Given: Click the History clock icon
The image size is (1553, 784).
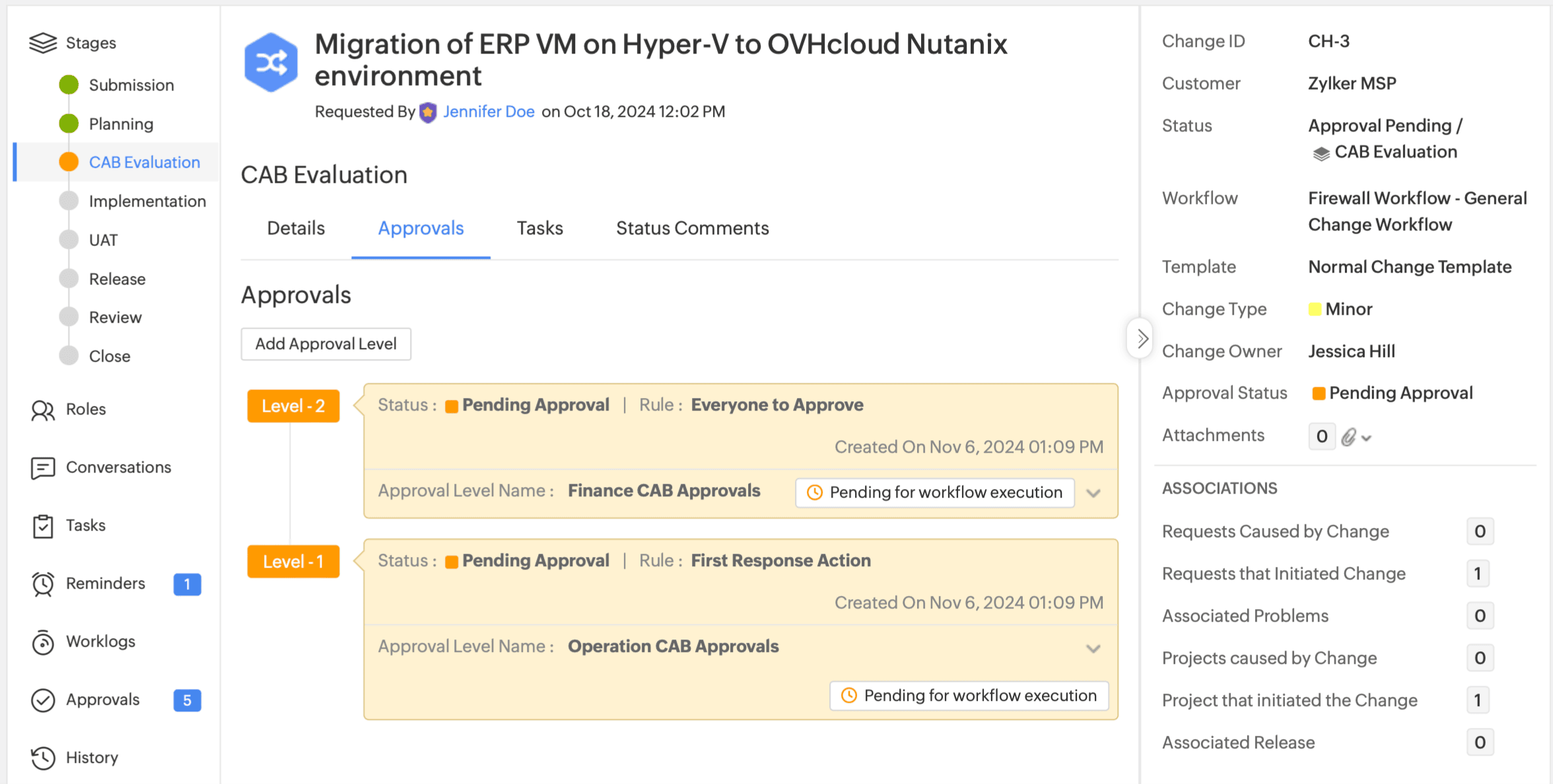Looking at the screenshot, I should (43, 758).
